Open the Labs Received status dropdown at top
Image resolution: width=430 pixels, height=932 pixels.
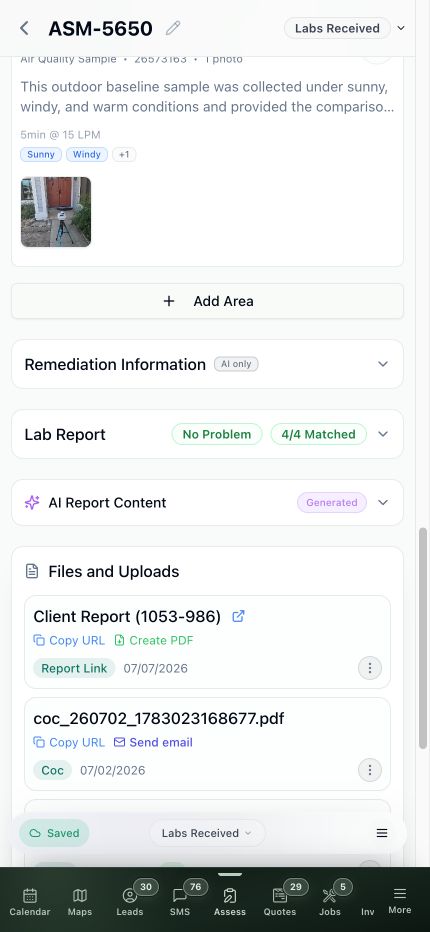pos(345,28)
